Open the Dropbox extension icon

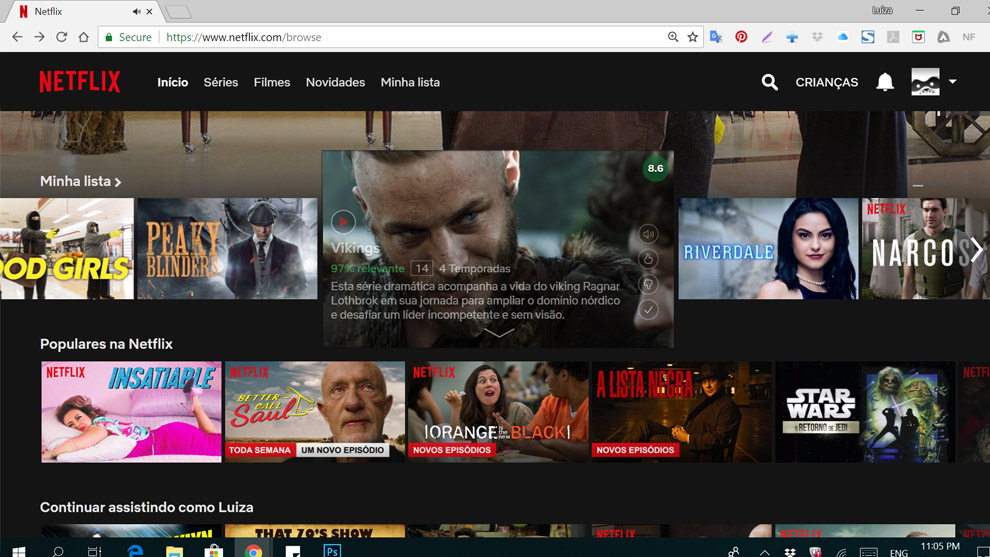[817, 37]
